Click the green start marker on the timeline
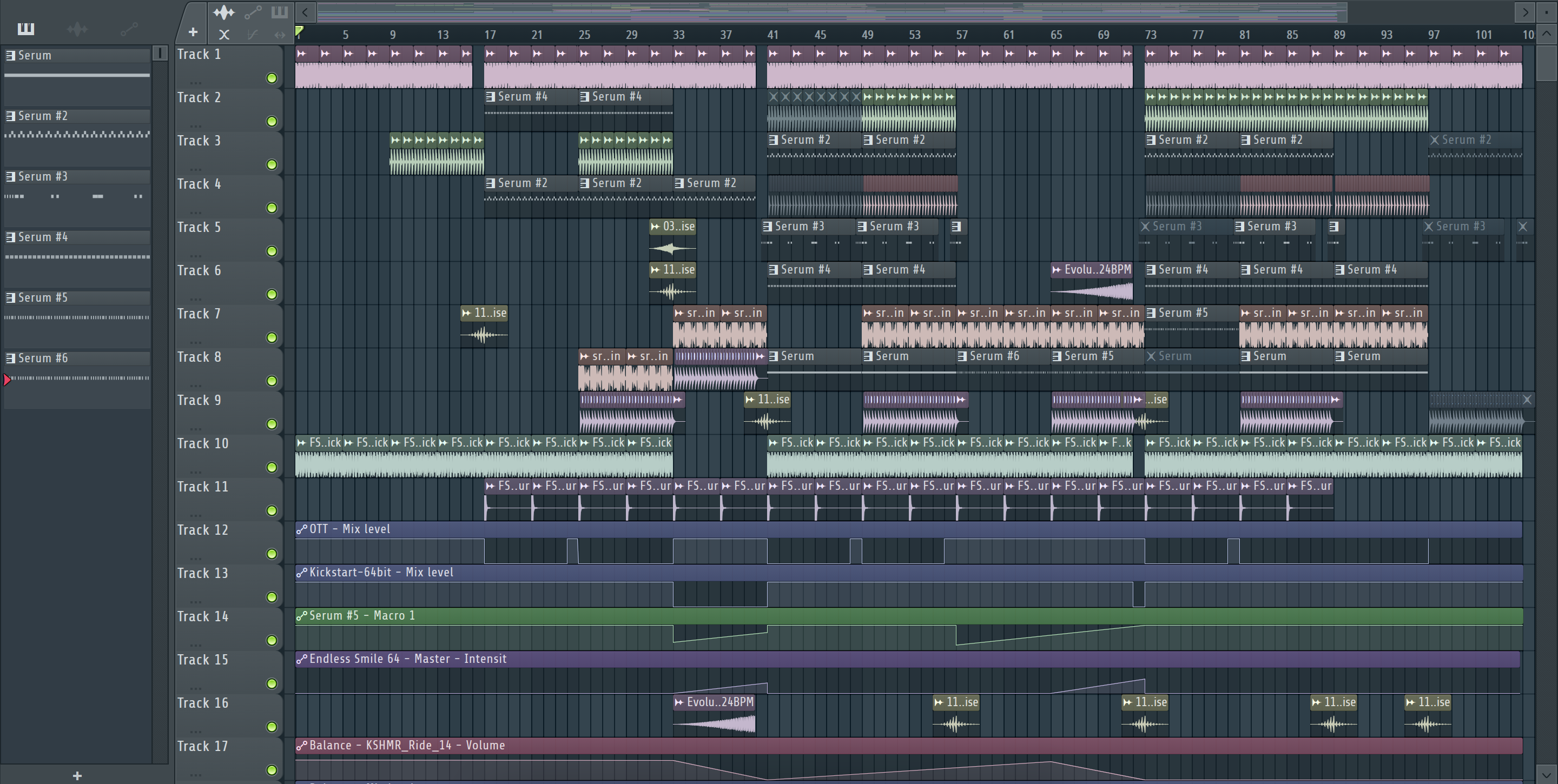1558x784 pixels. (x=299, y=31)
